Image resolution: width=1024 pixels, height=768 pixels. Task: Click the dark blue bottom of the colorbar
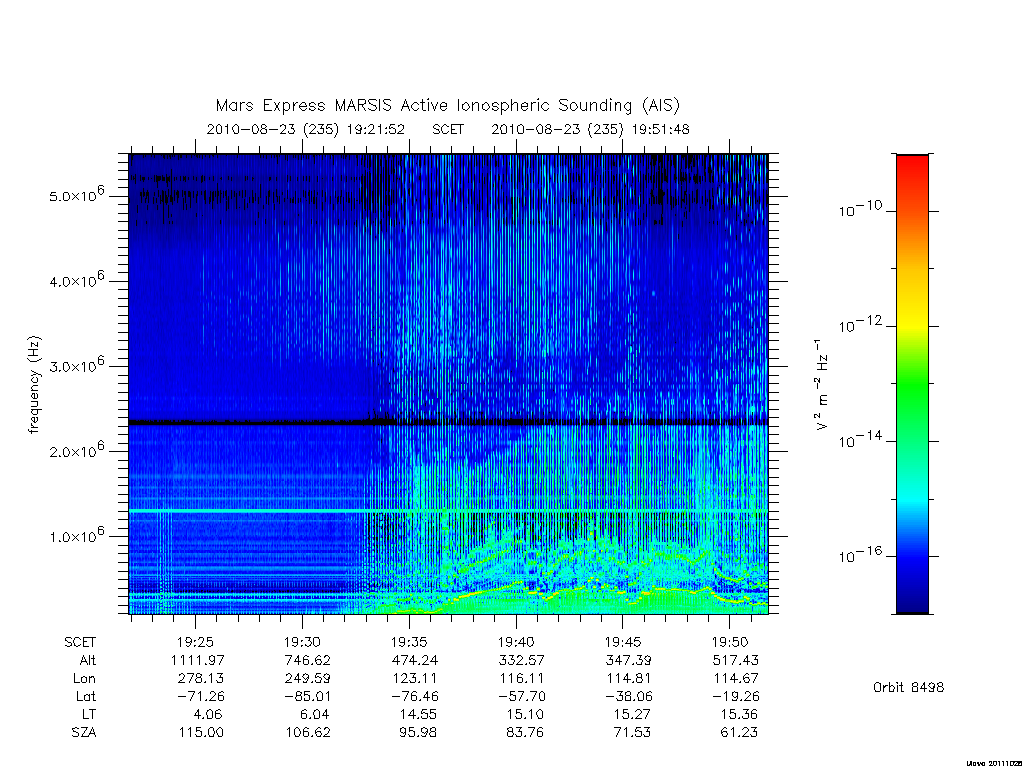pyautogui.click(x=912, y=601)
